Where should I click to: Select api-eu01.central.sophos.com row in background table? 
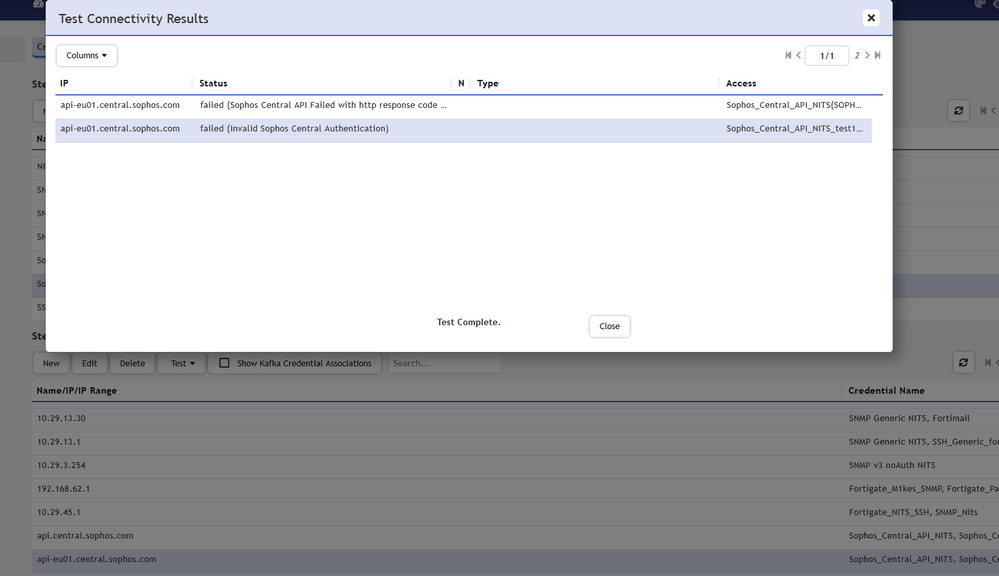515,560
